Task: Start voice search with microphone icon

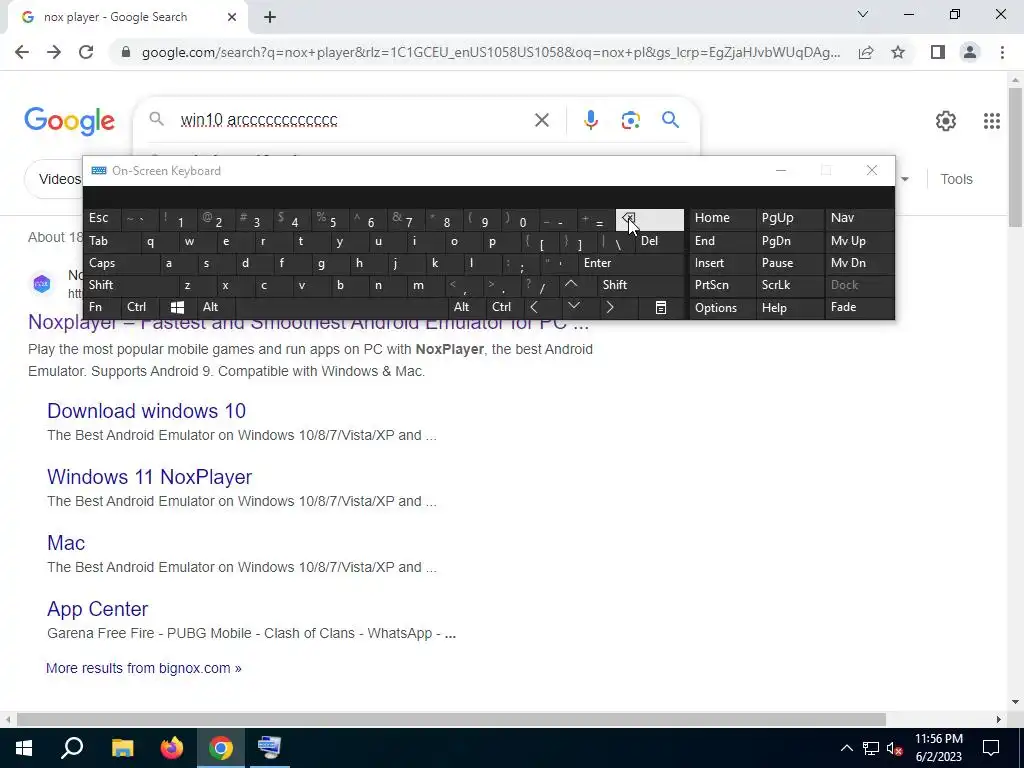Action: pyautogui.click(x=590, y=120)
